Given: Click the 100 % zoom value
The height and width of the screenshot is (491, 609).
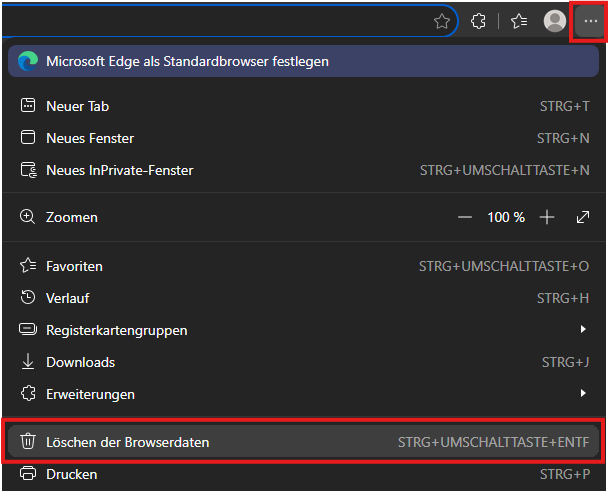Looking at the screenshot, I should coord(506,217).
